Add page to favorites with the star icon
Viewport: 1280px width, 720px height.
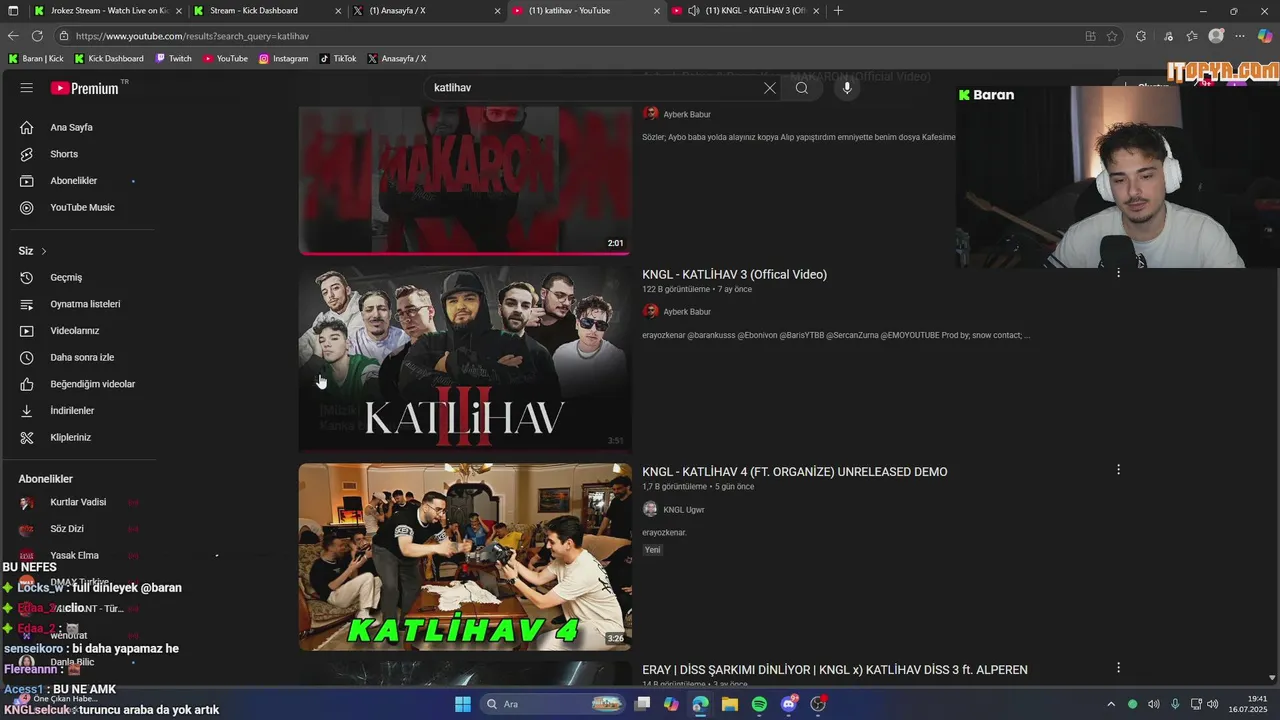[1112, 36]
